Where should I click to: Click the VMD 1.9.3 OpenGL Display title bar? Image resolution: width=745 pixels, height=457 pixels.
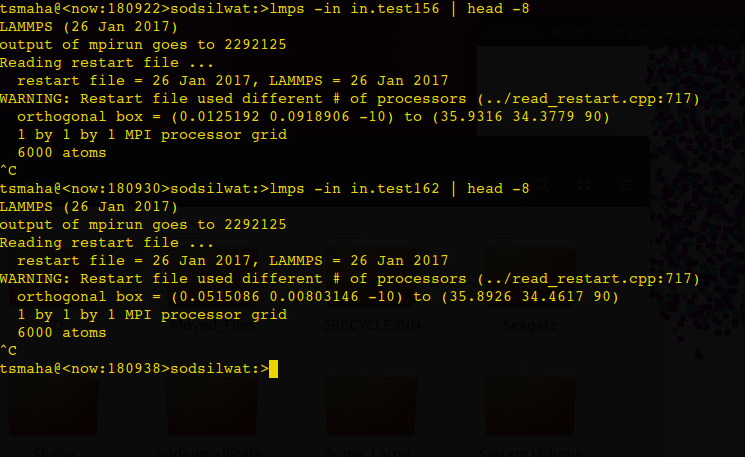pos(646,33)
